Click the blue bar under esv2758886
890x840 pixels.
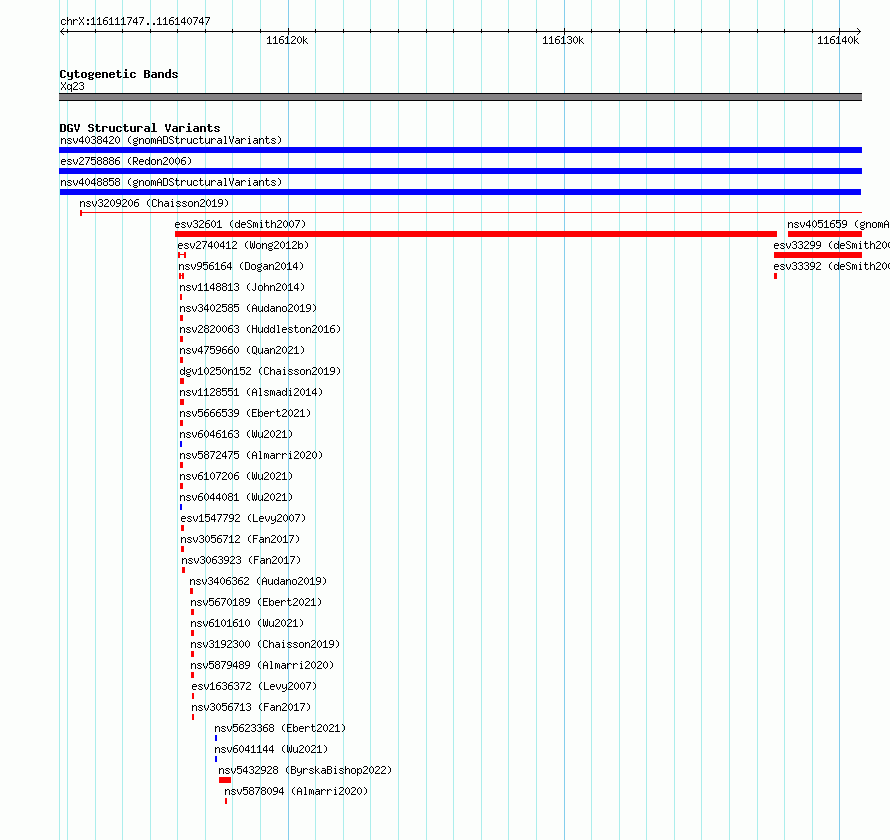tap(460, 171)
